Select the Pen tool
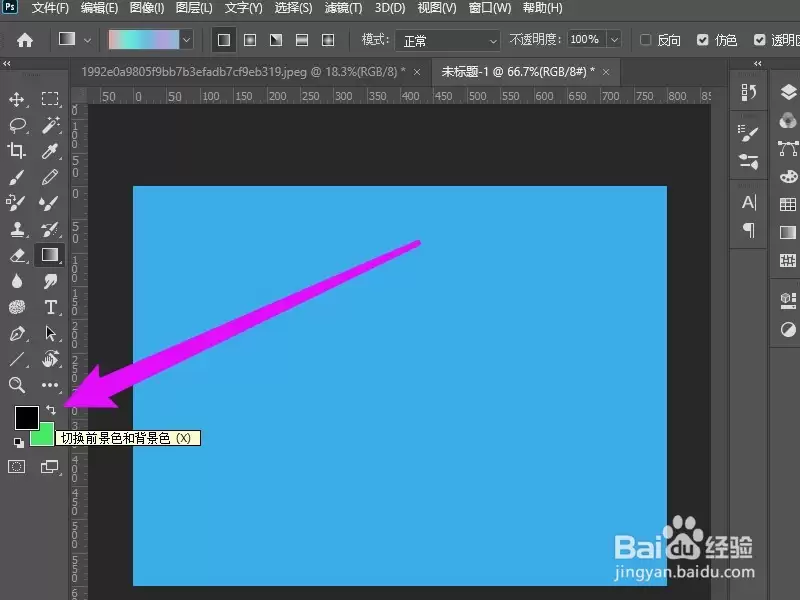Viewport: 800px width, 600px height. [17, 334]
